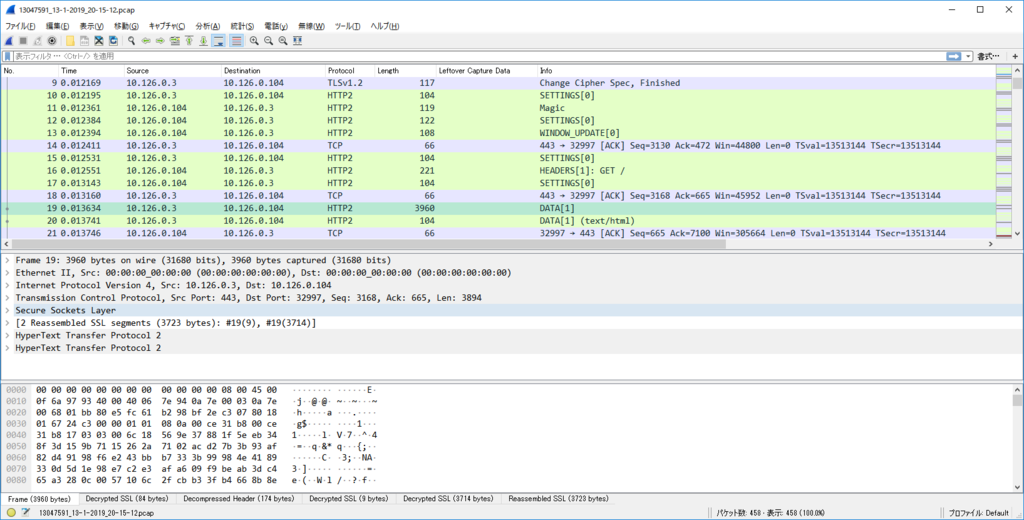Click the 書式 expression button
The width and height of the screenshot is (1024, 520).
click(988, 56)
